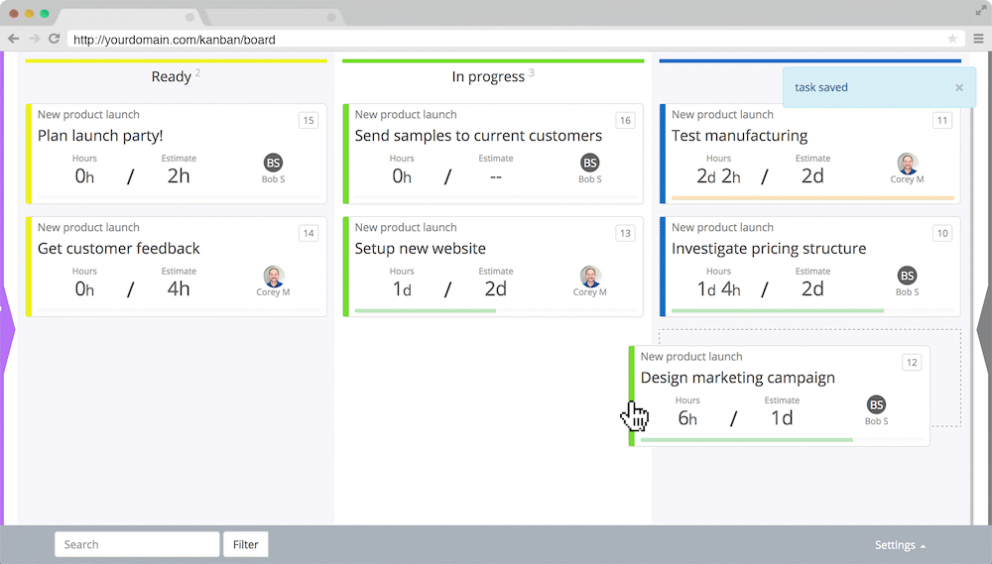The width and height of the screenshot is (992, 564).
Task: Open 'Send samples to current customers' task
Action: [478, 135]
